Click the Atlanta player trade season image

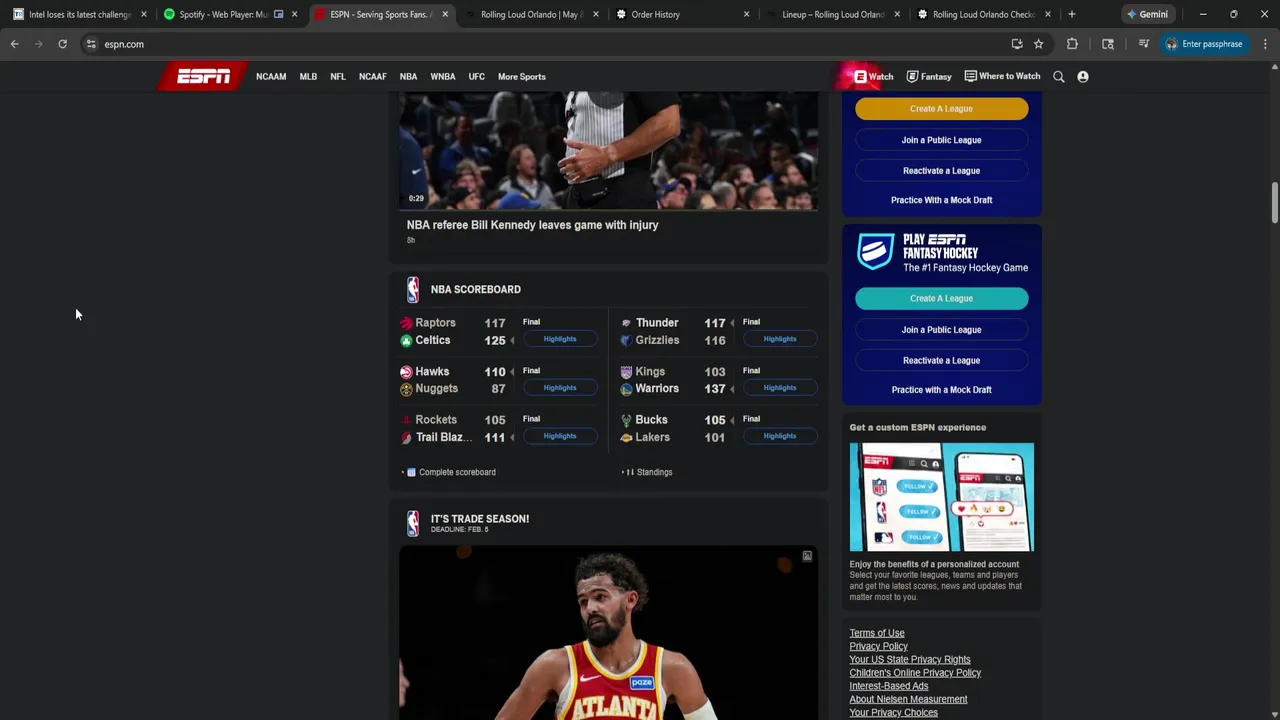(608, 633)
